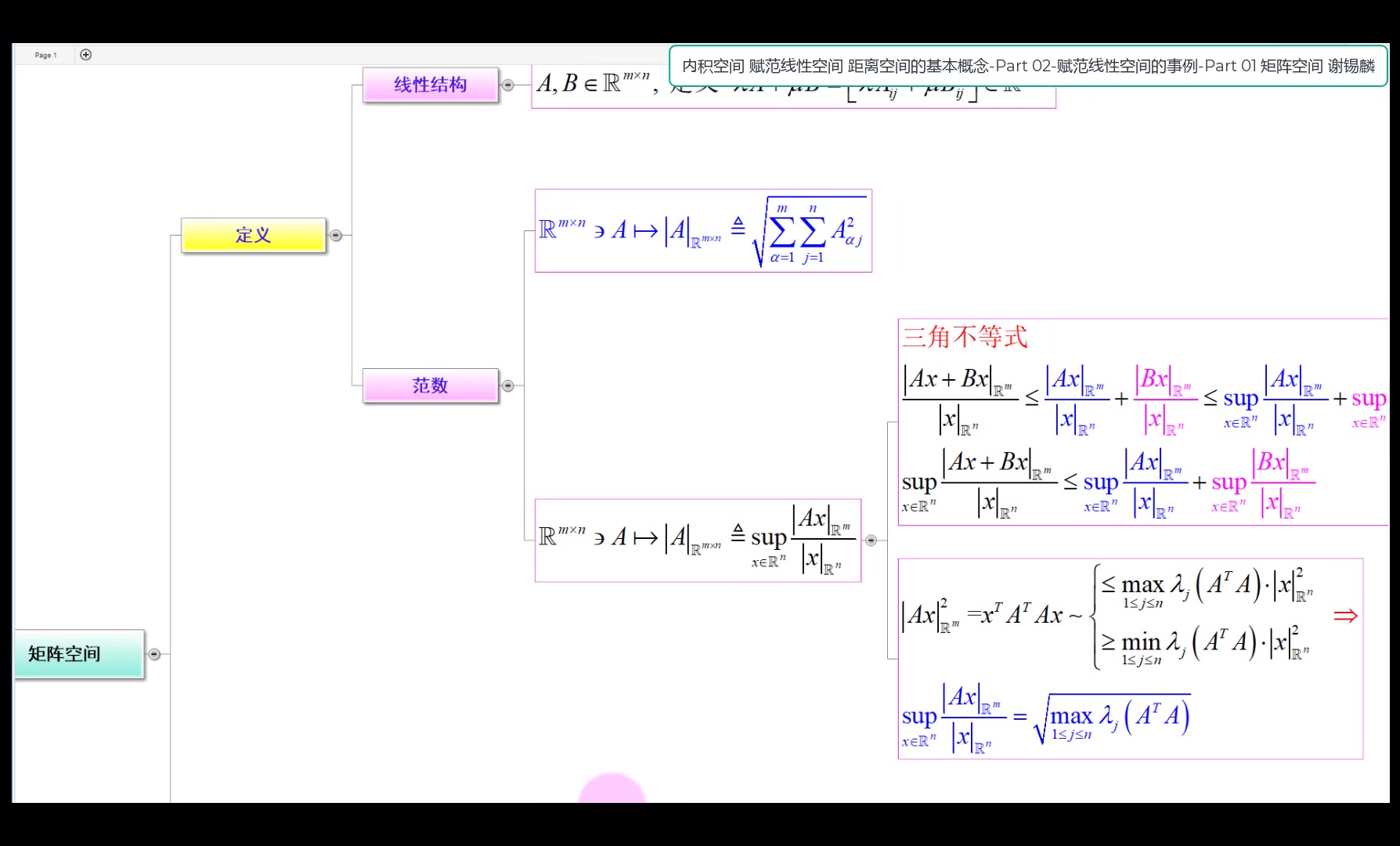Select the Page 1 tab

click(x=45, y=55)
